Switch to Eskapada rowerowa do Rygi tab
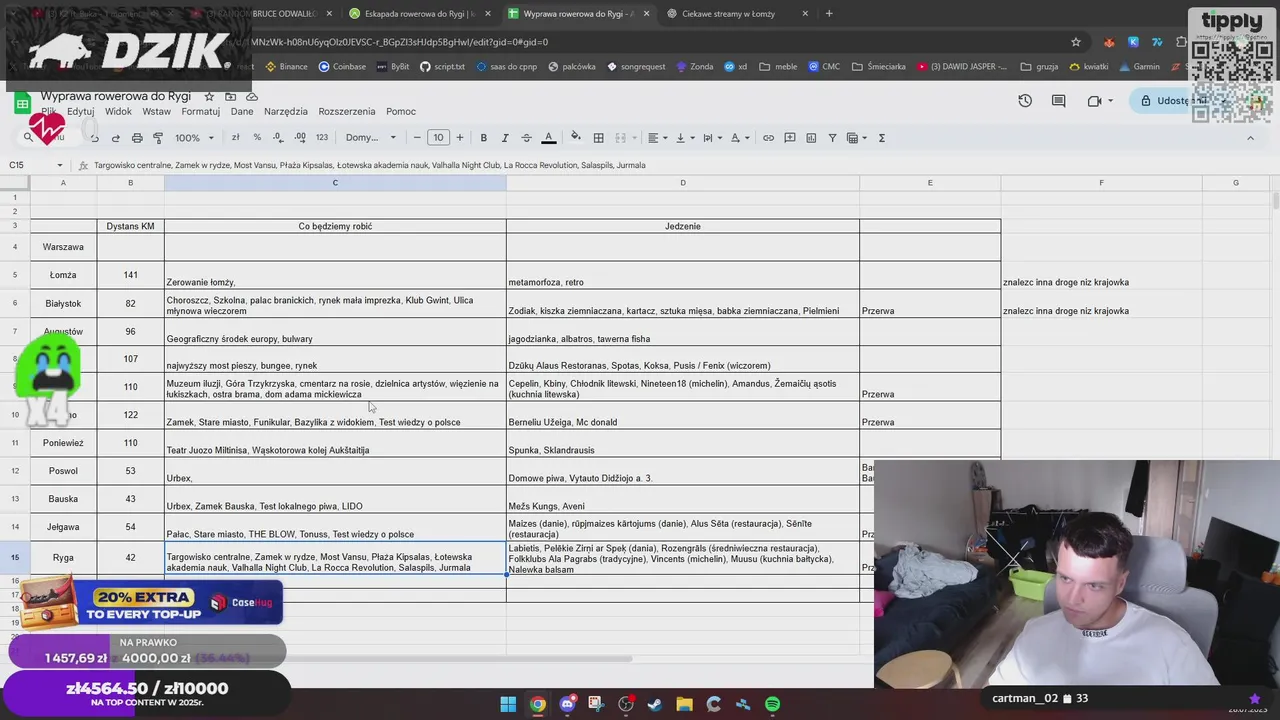The image size is (1280, 720). 420,14
